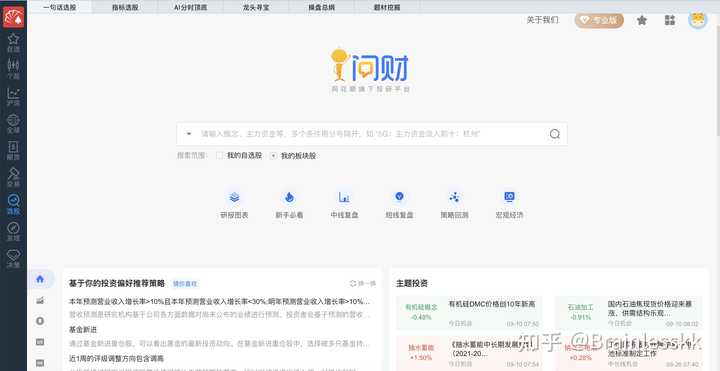Select the home icon in secondary sidebar
The width and height of the screenshot is (720, 371).
(40, 279)
